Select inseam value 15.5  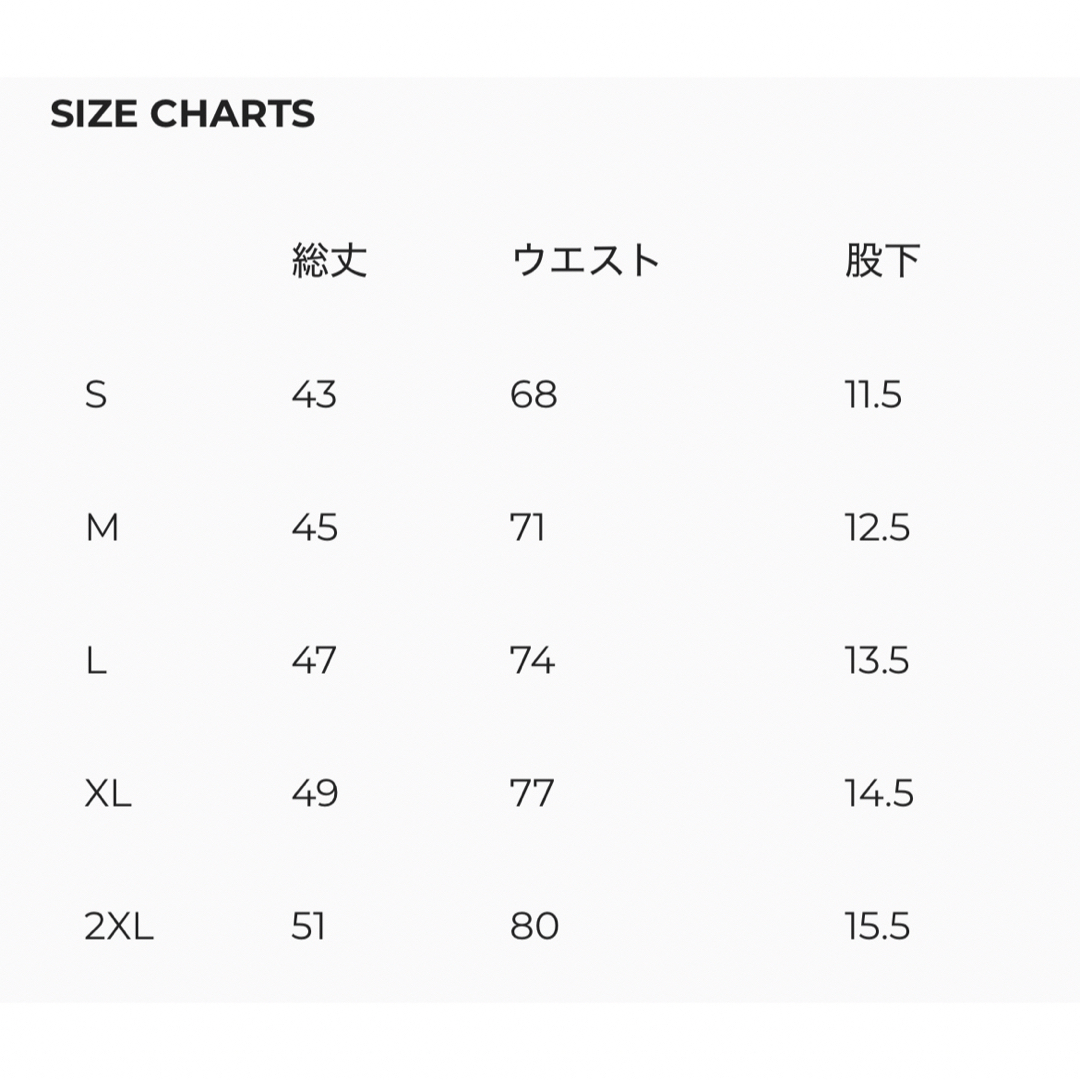coord(878,926)
